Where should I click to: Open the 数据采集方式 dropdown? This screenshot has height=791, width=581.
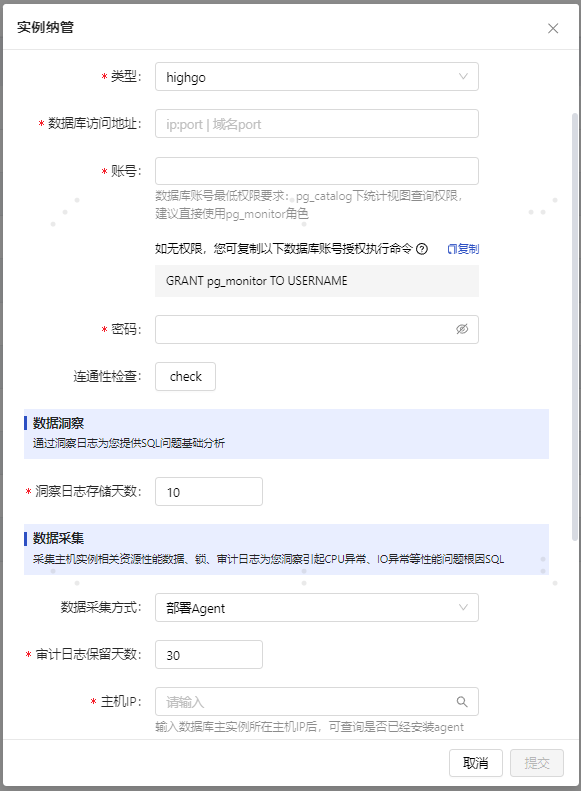[x=317, y=608]
